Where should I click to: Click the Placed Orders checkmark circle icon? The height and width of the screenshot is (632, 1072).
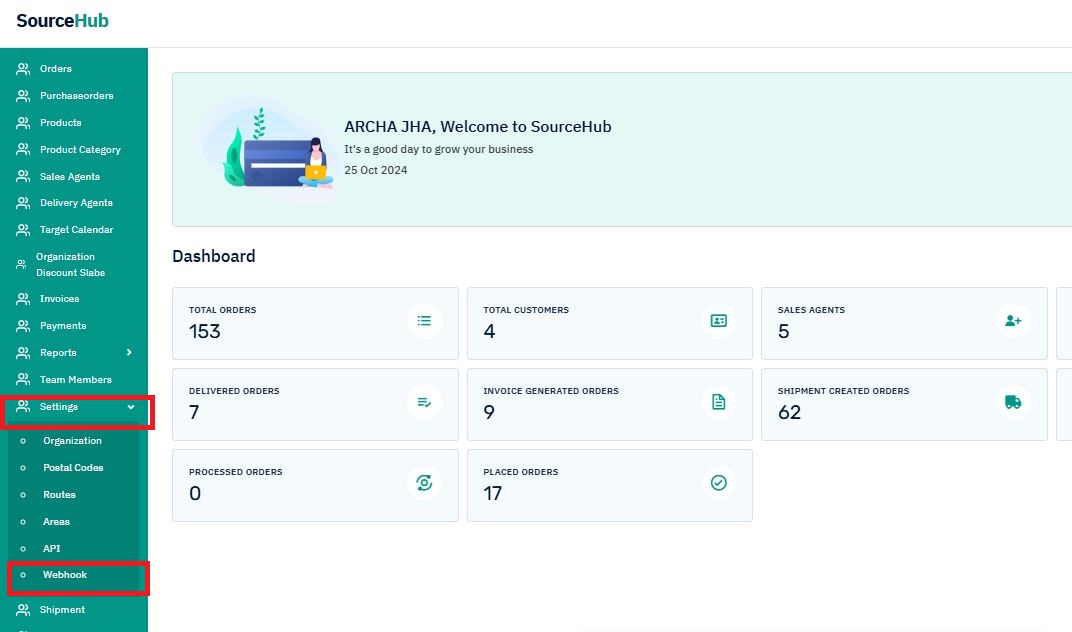[718, 483]
